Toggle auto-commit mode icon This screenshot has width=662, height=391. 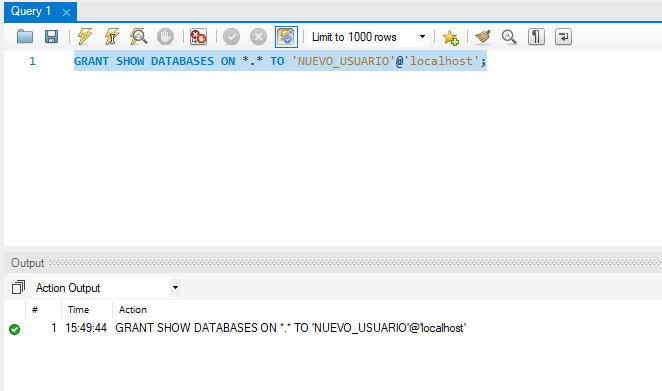(286, 37)
